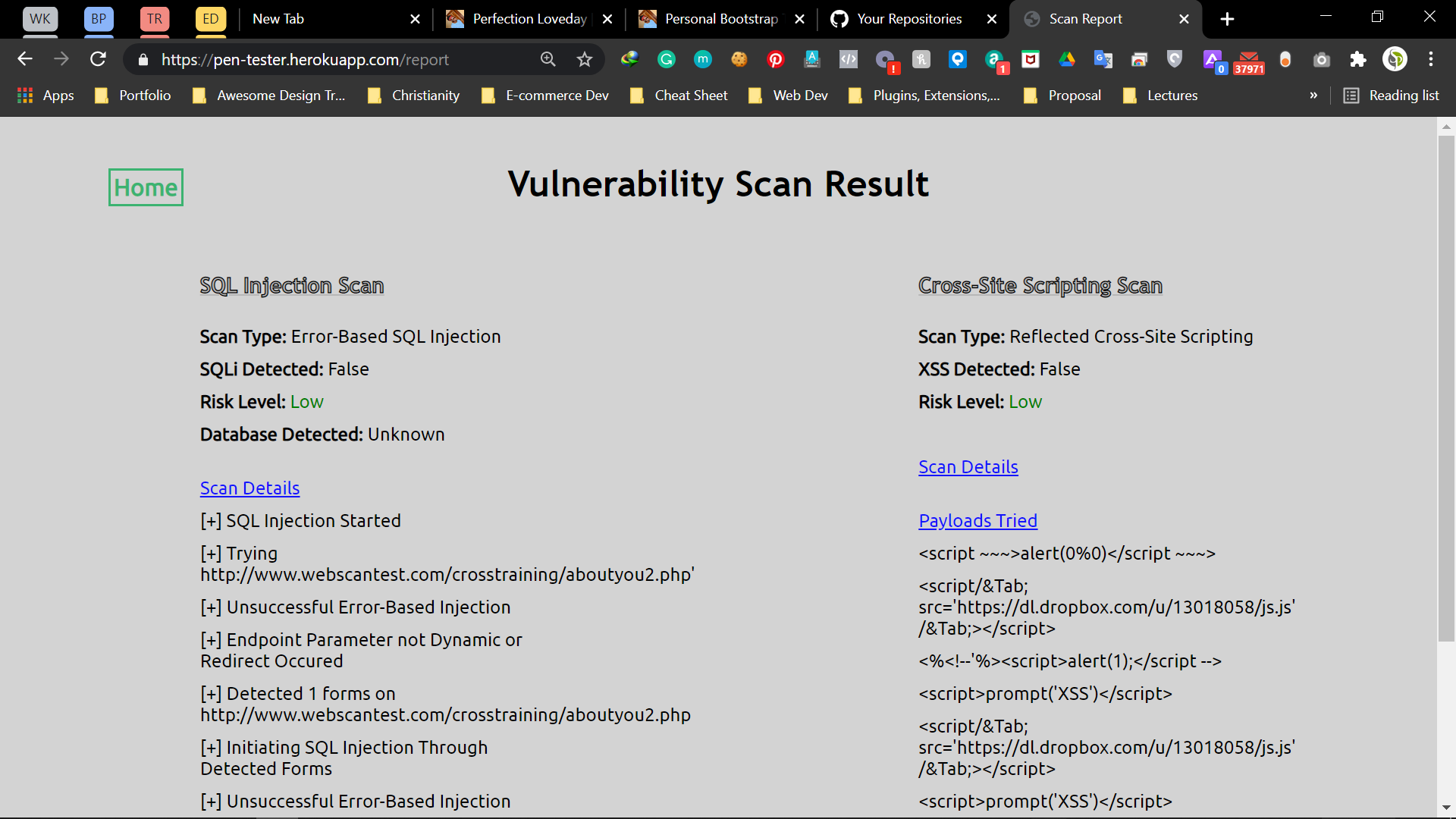Open the WK tab group
The height and width of the screenshot is (819, 1456).
point(40,19)
